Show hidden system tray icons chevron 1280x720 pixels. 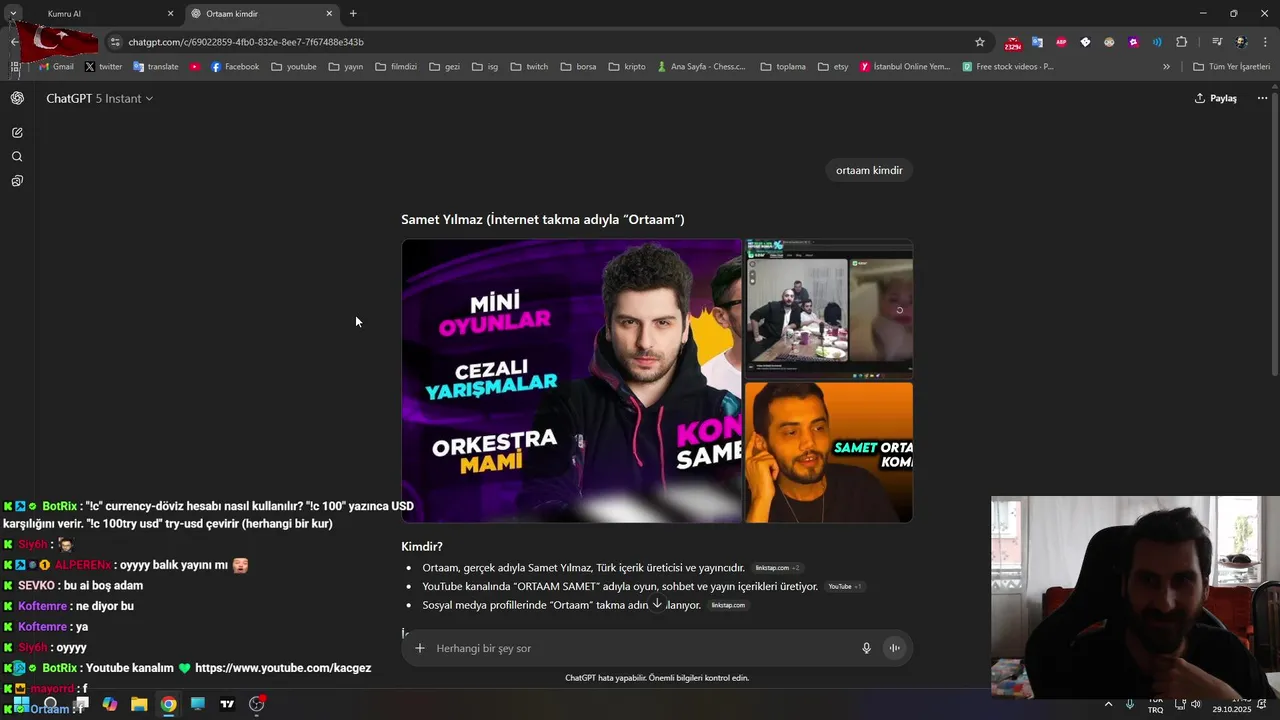pyautogui.click(x=1108, y=705)
